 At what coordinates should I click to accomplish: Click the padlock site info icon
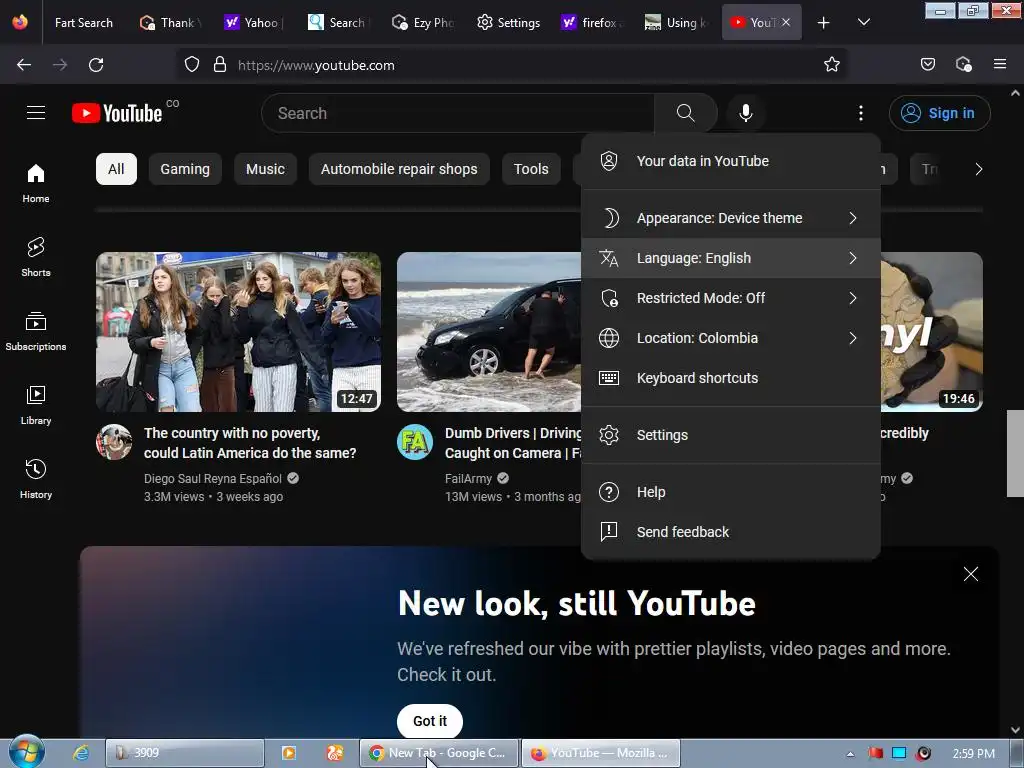tap(220, 65)
